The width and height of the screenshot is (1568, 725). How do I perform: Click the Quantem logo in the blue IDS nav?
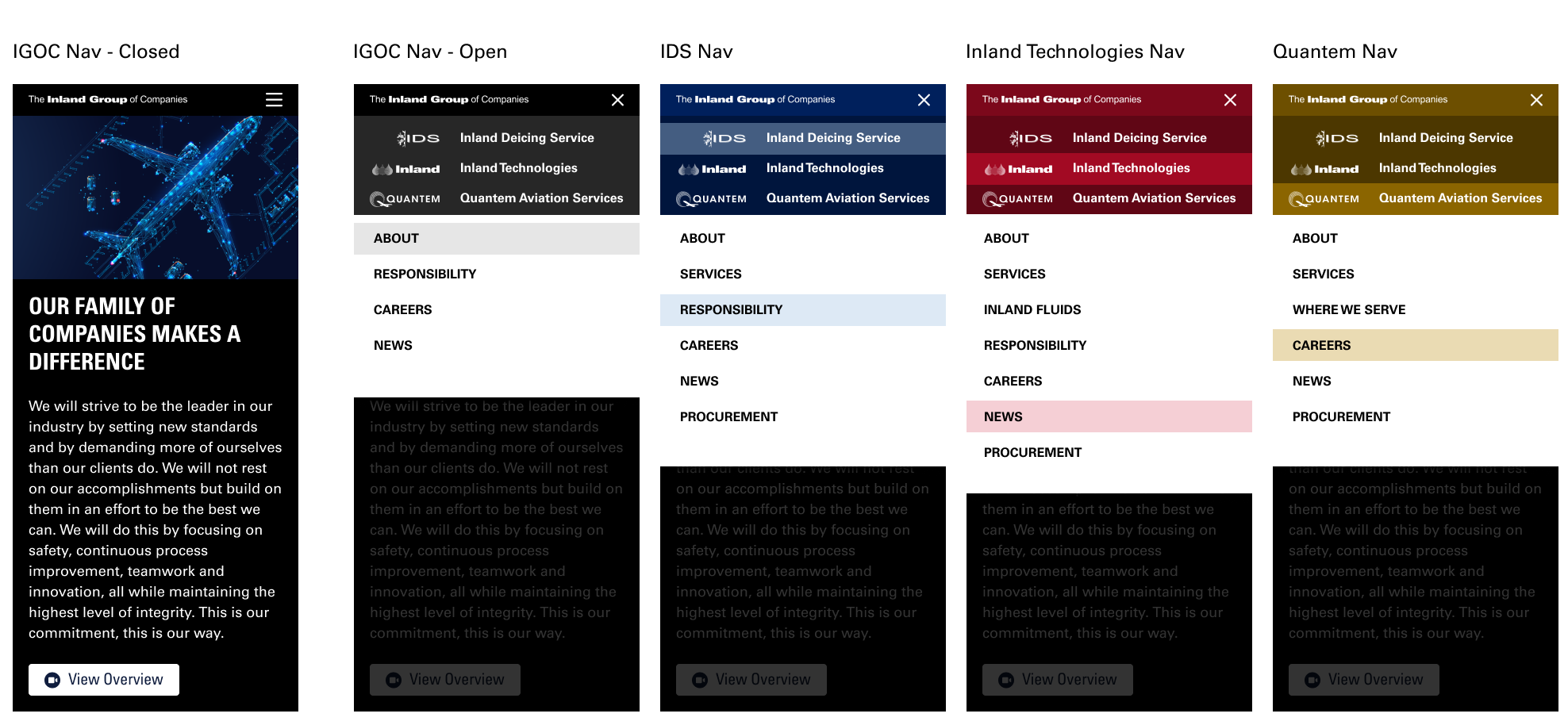pyautogui.click(x=711, y=199)
